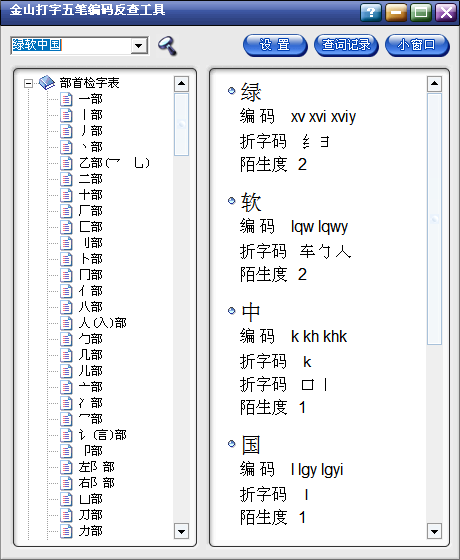Click the code text k kh khk

point(319,337)
